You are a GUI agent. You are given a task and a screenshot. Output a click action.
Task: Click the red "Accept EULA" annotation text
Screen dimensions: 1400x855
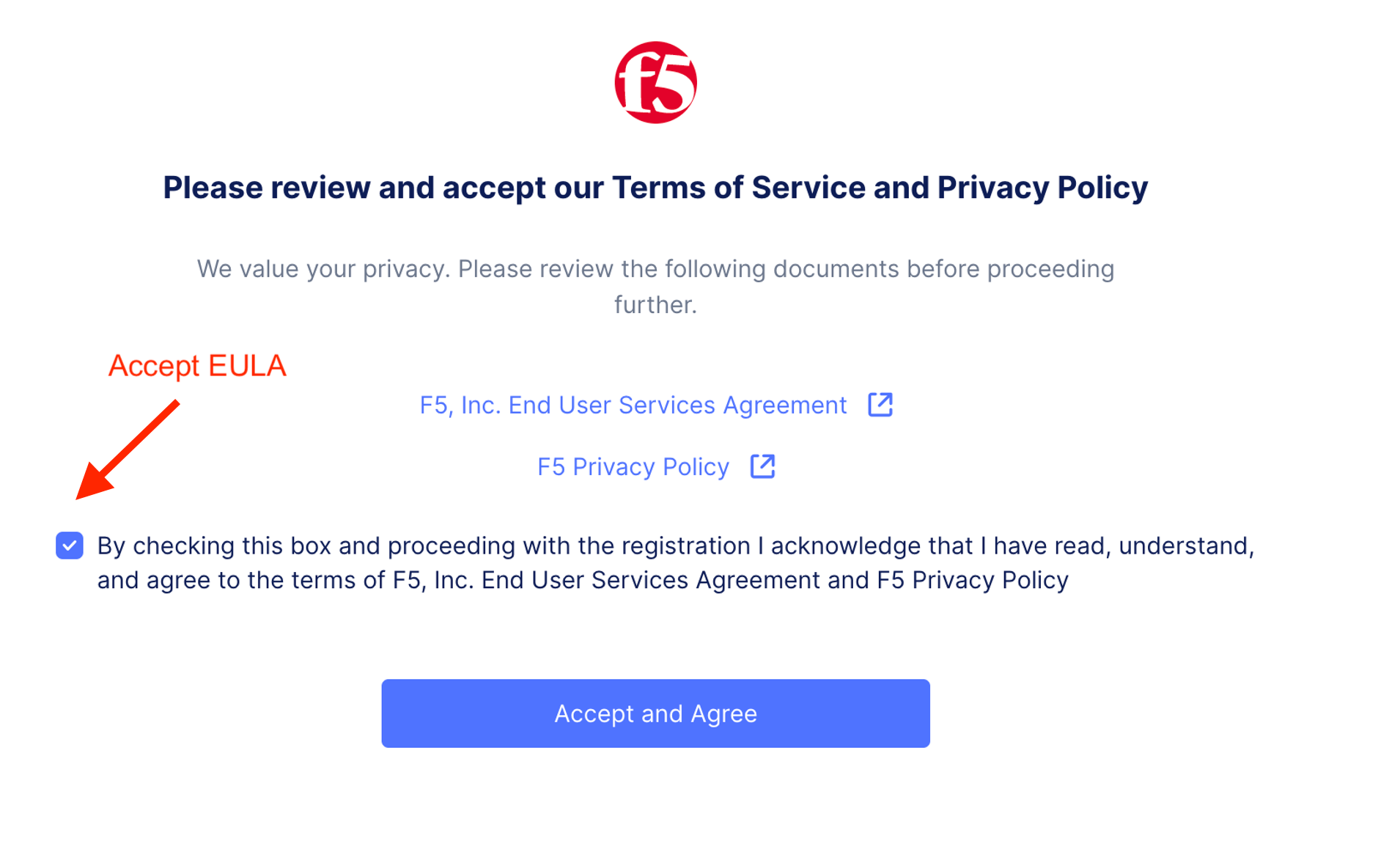point(196,366)
